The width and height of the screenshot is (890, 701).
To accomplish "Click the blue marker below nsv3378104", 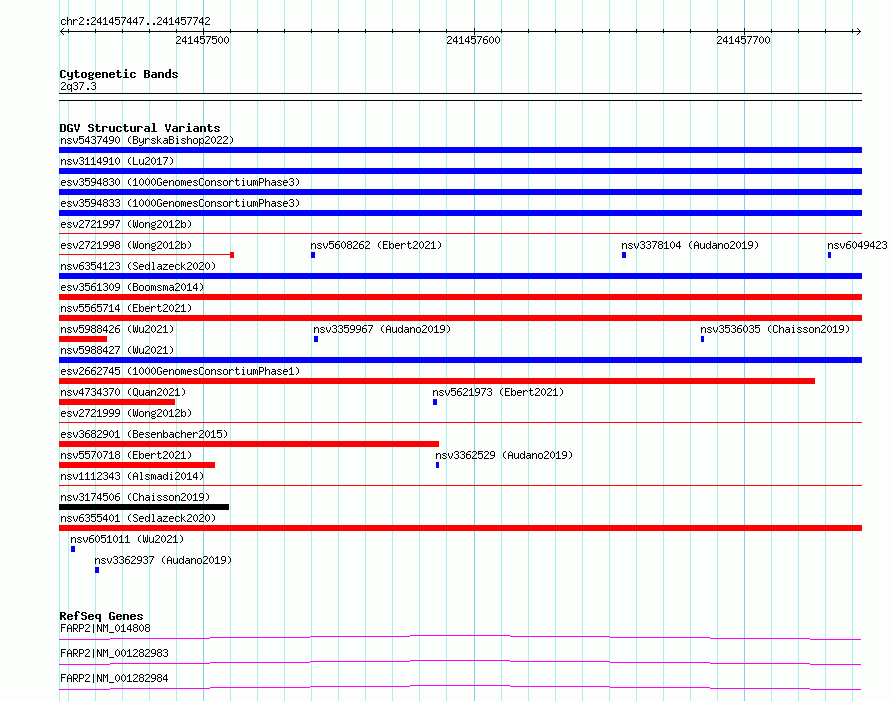I will point(624,255).
